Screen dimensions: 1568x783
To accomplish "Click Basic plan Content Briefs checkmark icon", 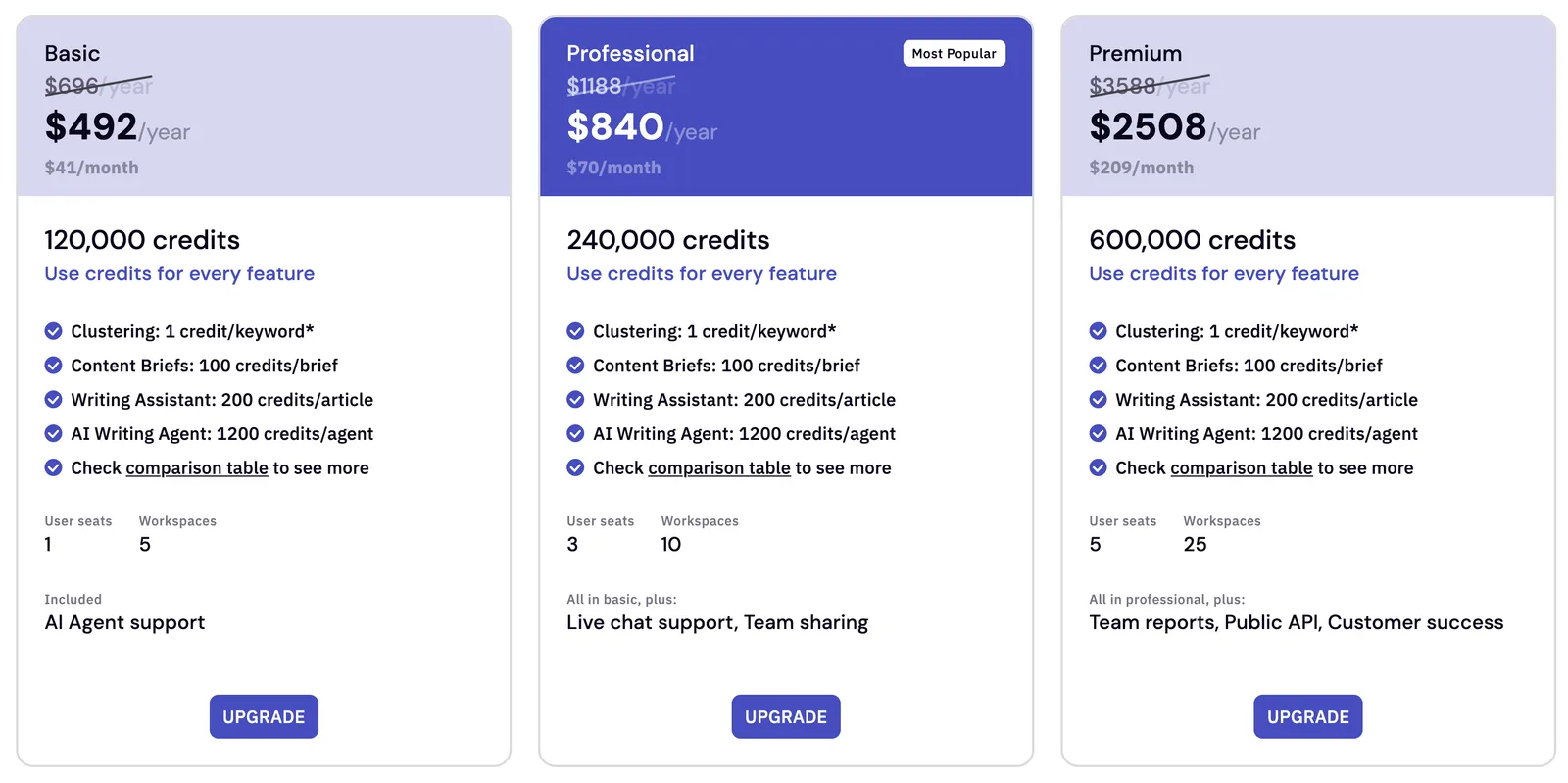I will [x=54, y=366].
